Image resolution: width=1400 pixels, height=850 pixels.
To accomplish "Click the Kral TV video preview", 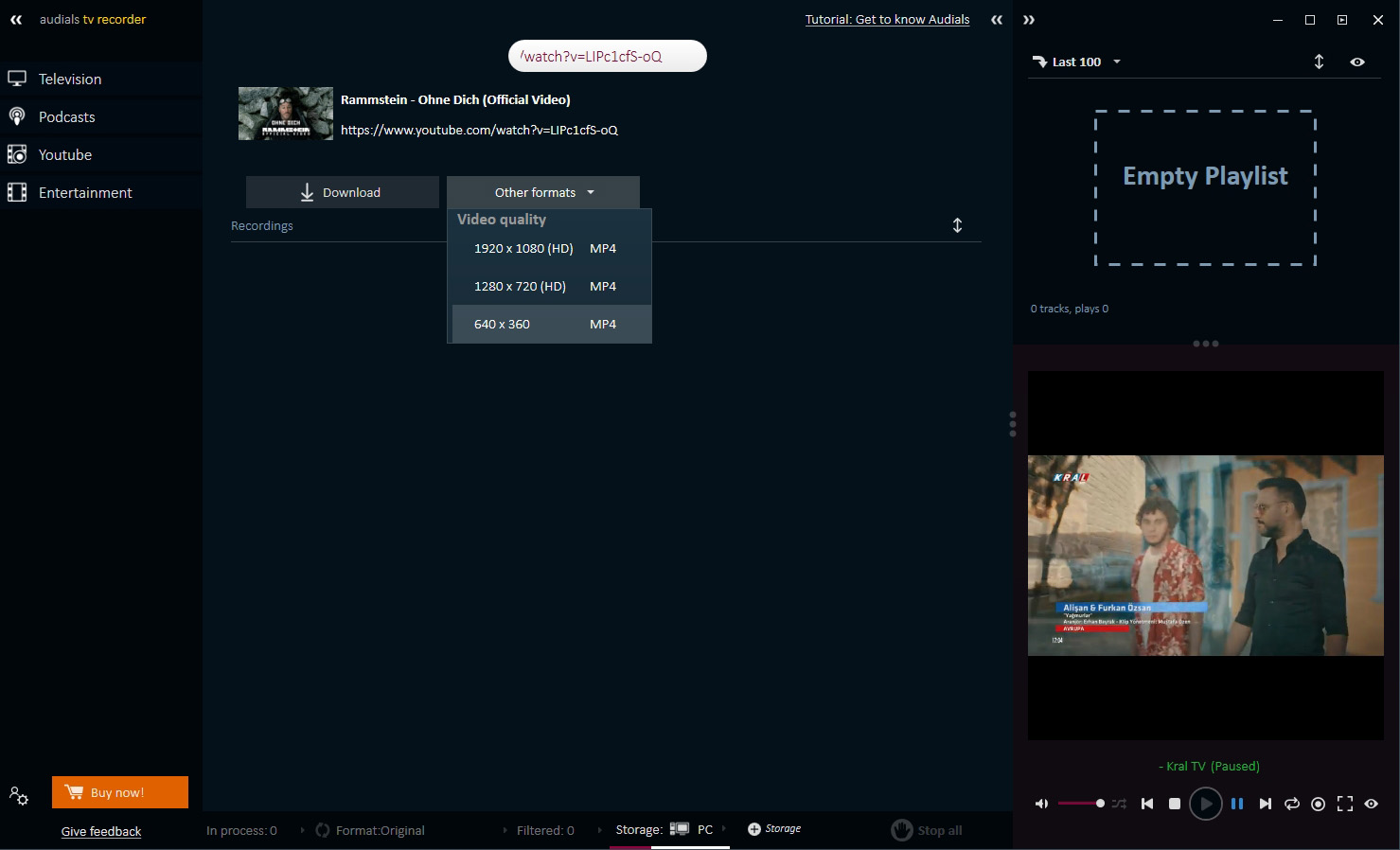I will tap(1206, 556).
